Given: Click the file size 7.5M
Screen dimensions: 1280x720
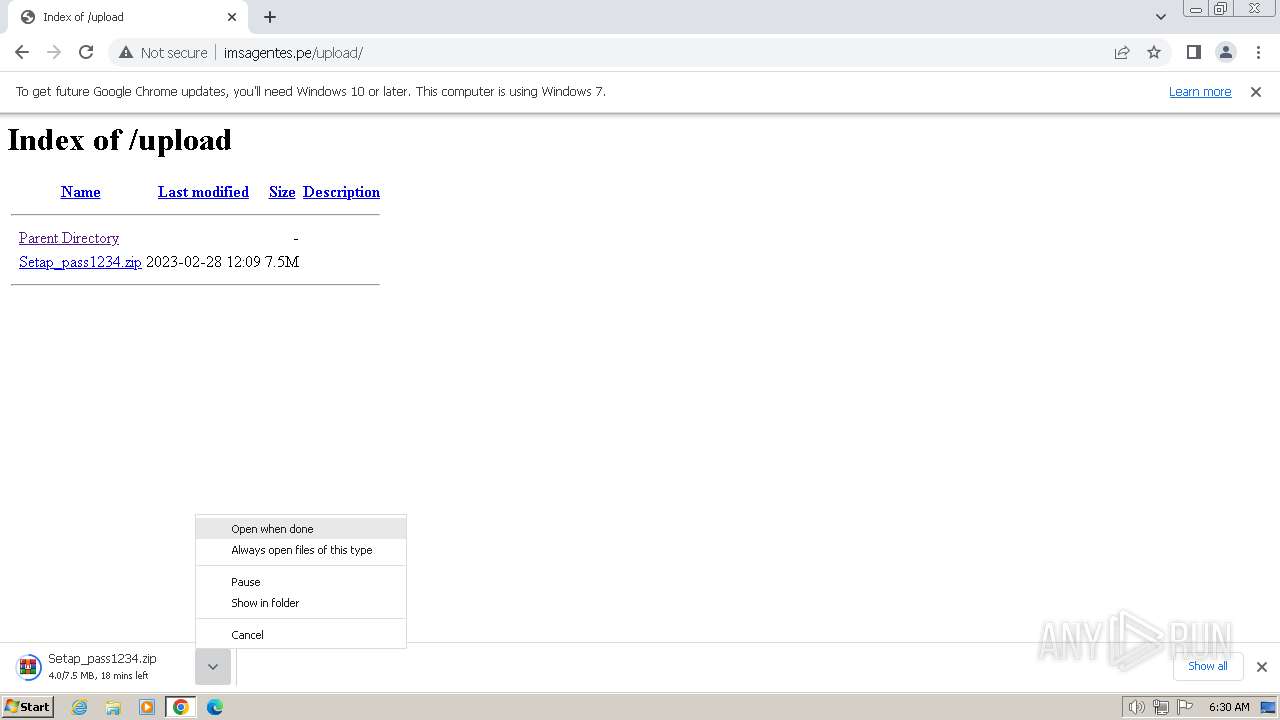Looking at the screenshot, I should click(282, 262).
